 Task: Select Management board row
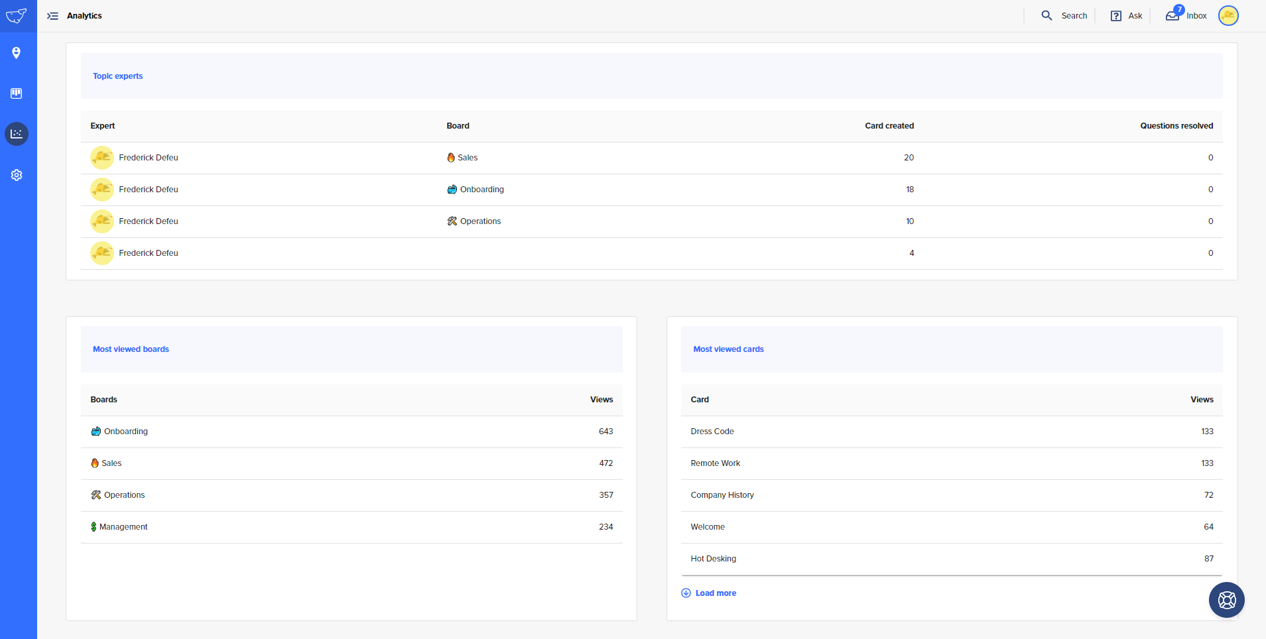point(123,527)
